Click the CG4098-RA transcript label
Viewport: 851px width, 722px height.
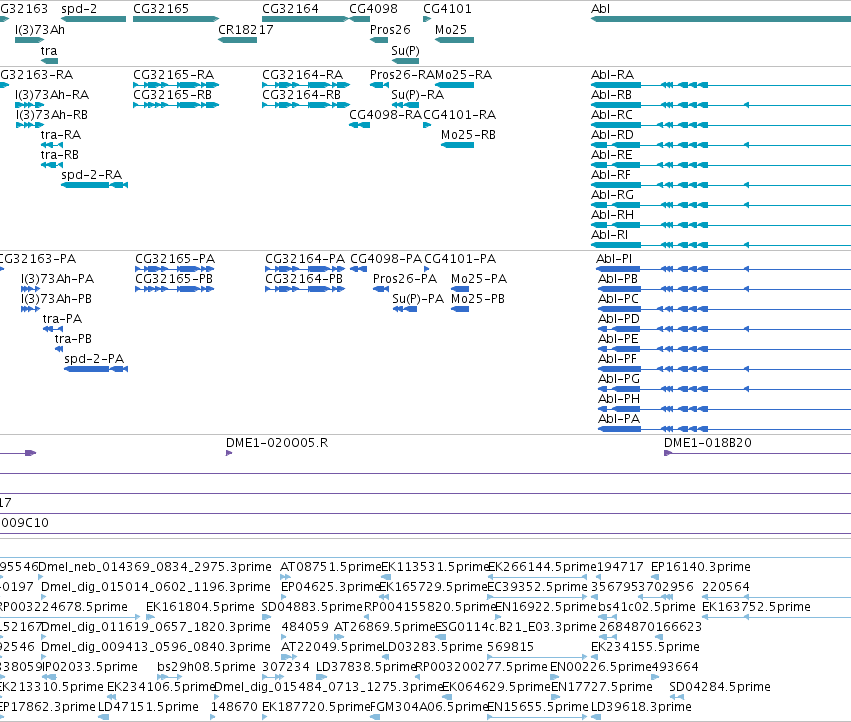tap(385, 115)
